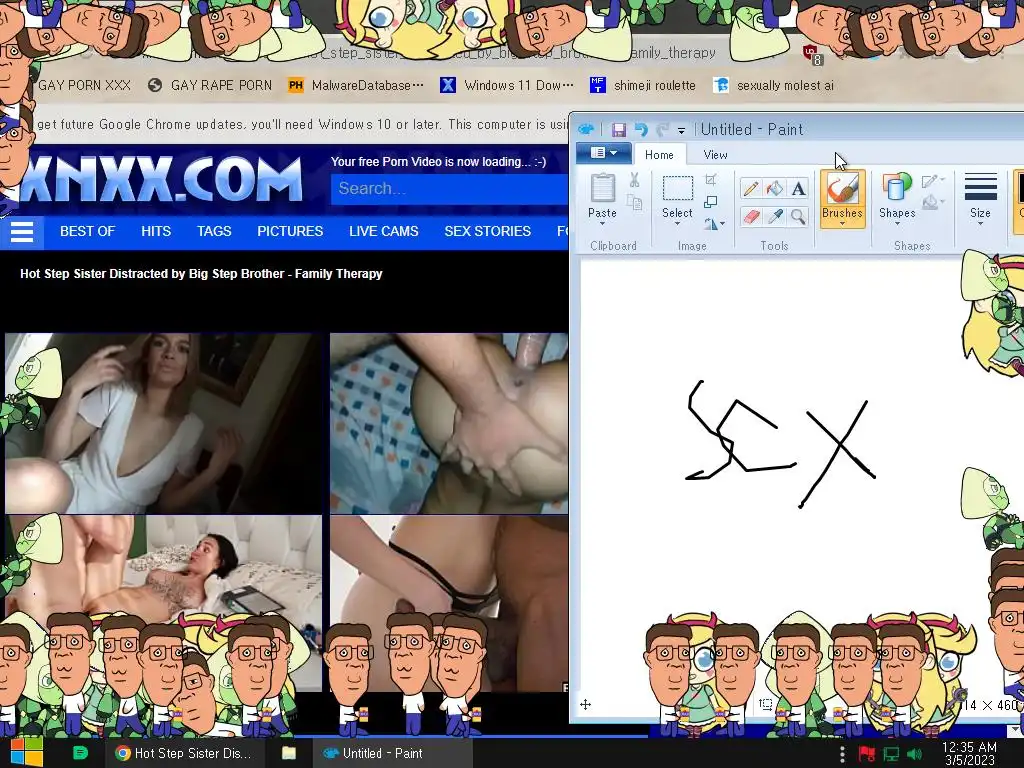Click the red flag tray icon

point(867,754)
